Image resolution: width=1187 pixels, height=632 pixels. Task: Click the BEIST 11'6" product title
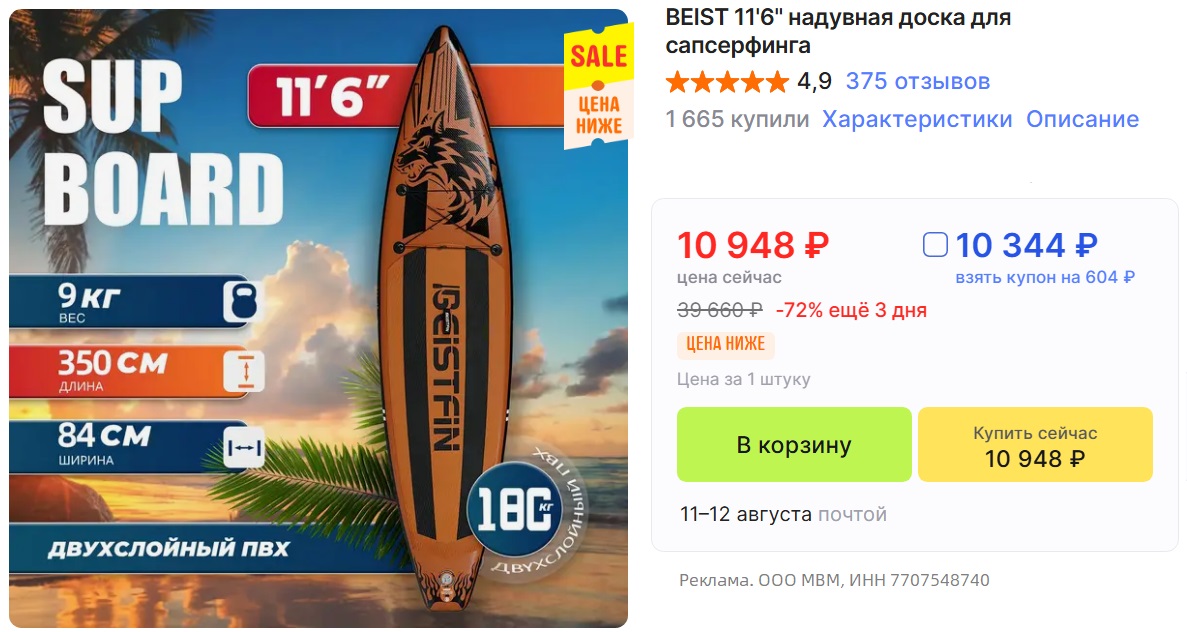click(x=838, y=31)
